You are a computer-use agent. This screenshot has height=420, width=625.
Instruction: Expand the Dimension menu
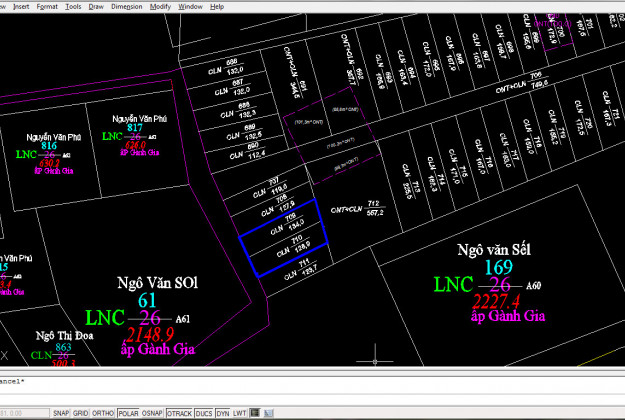(127, 6)
